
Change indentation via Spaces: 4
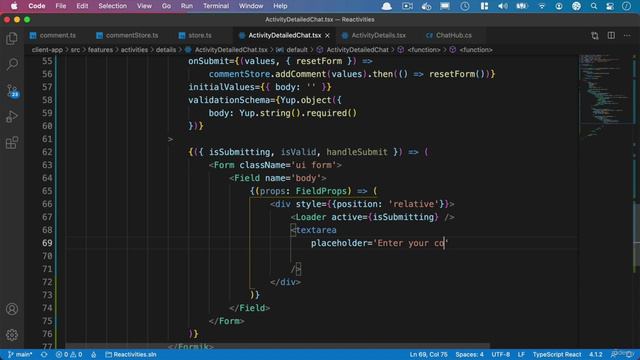pyautogui.click(x=469, y=354)
